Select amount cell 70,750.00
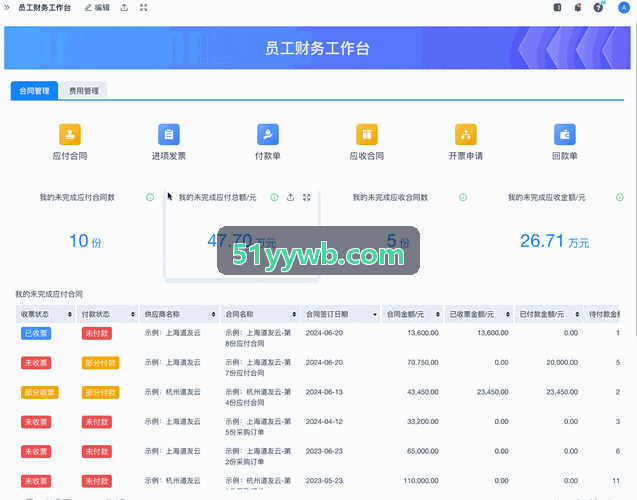 [x=422, y=362]
